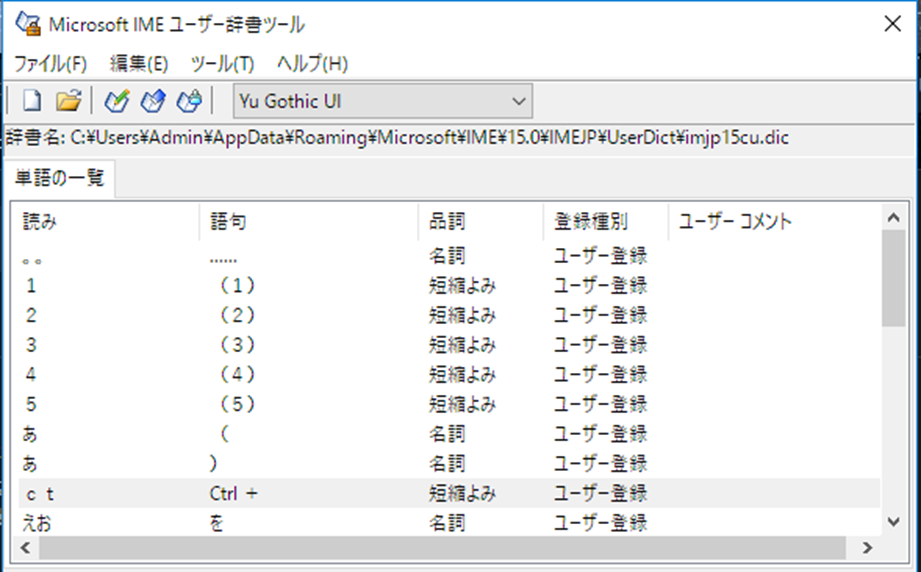
Task: Select the あ row with opening parenthesis
Action: pyautogui.click(x=449, y=434)
